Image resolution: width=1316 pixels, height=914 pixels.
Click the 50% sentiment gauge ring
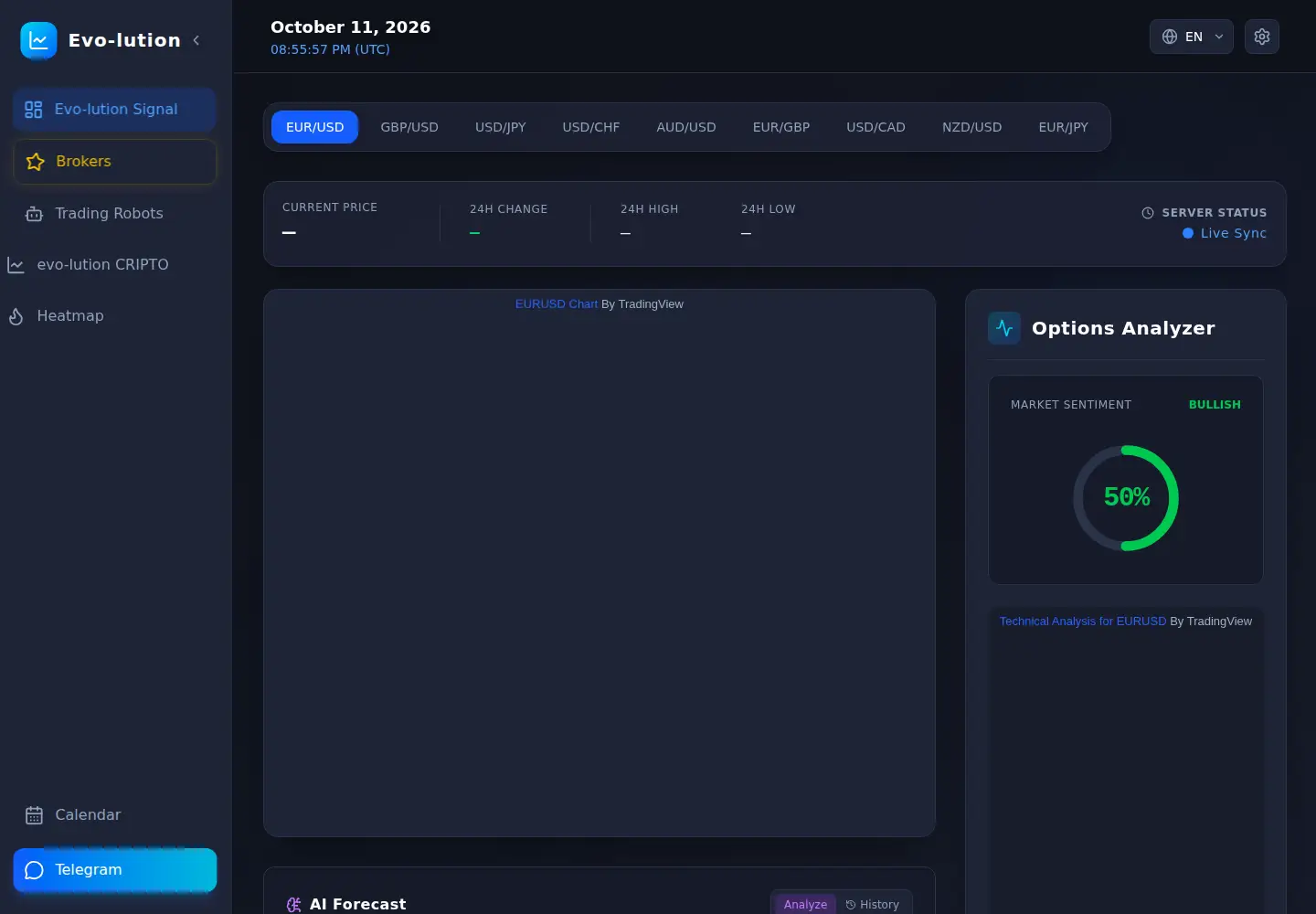[1126, 498]
